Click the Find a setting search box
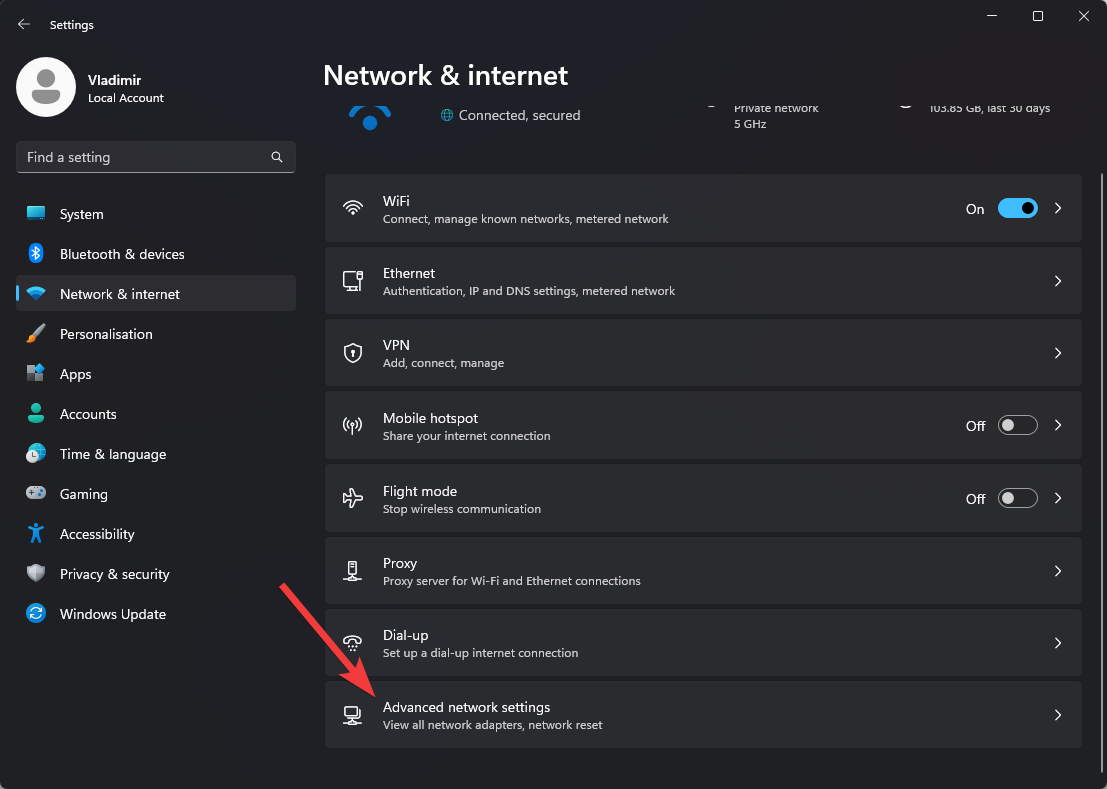This screenshot has width=1107, height=789. (145, 157)
